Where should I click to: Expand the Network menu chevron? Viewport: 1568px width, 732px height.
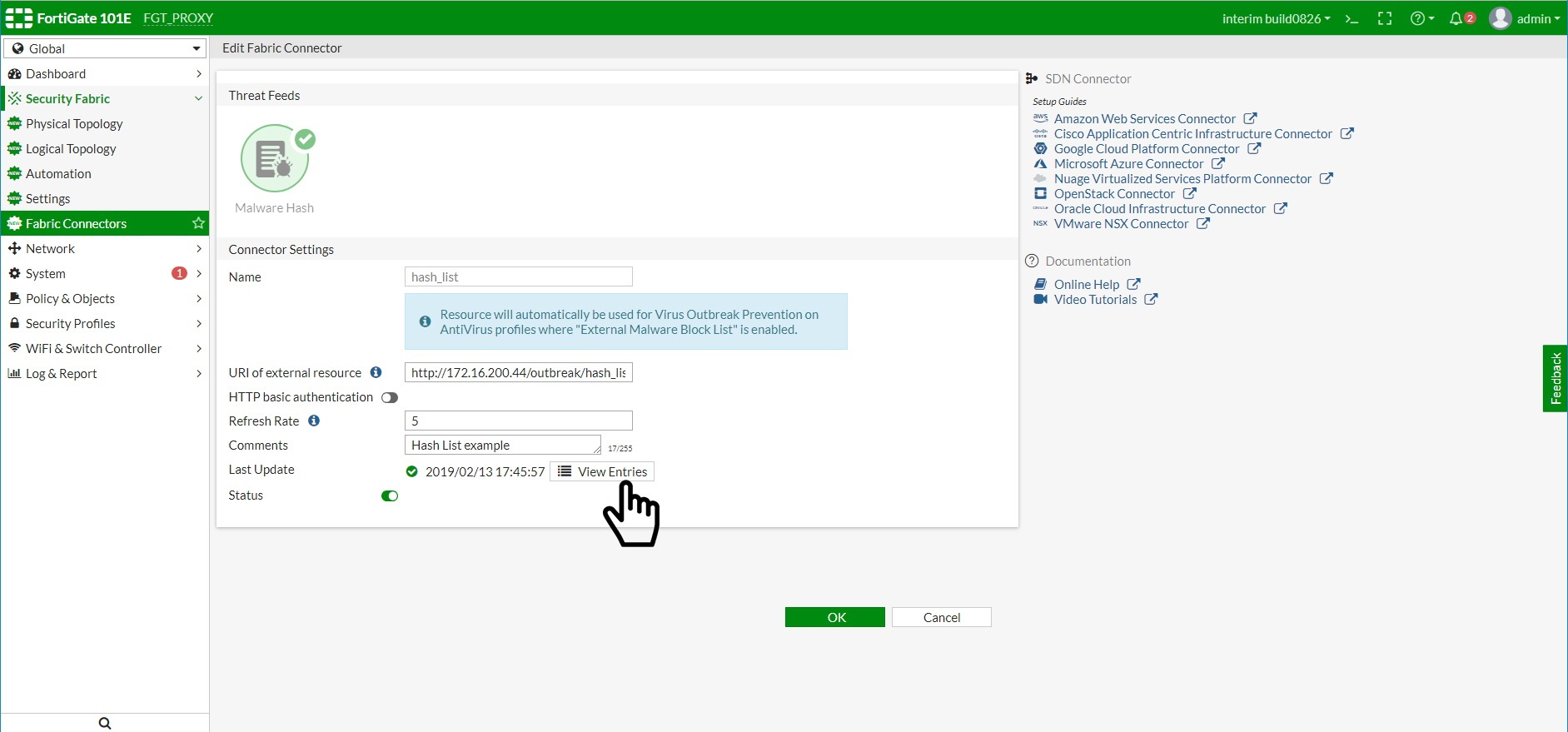pyautogui.click(x=199, y=248)
